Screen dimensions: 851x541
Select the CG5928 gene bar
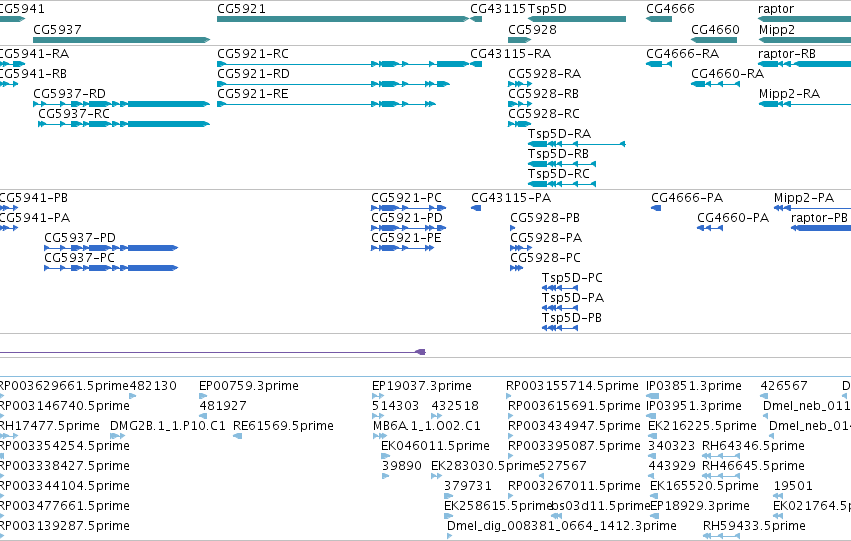pos(519,40)
